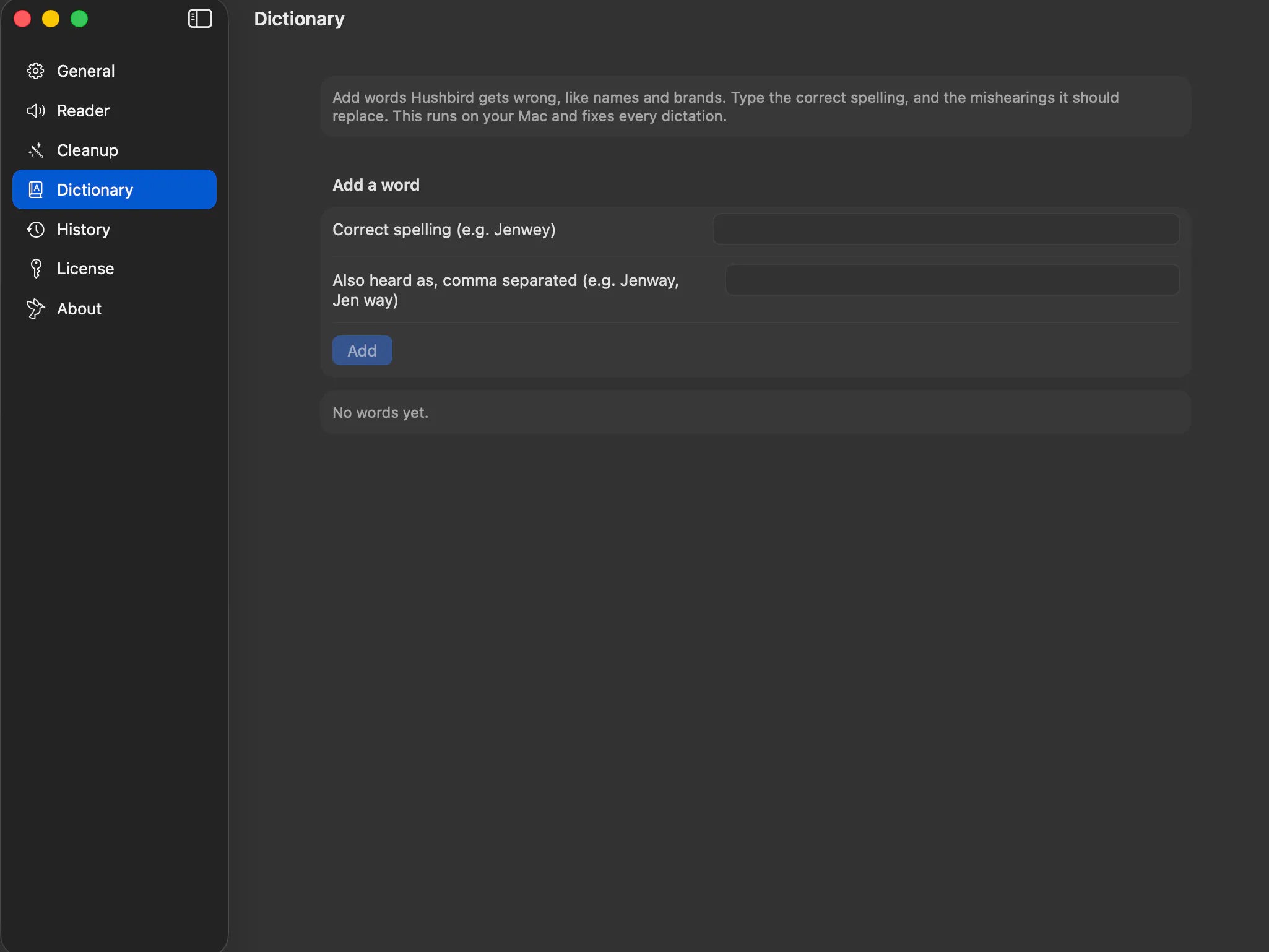Click the Cleanup sparkle wand icon
Viewport: 1269px width, 952px height.
click(x=36, y=150)
